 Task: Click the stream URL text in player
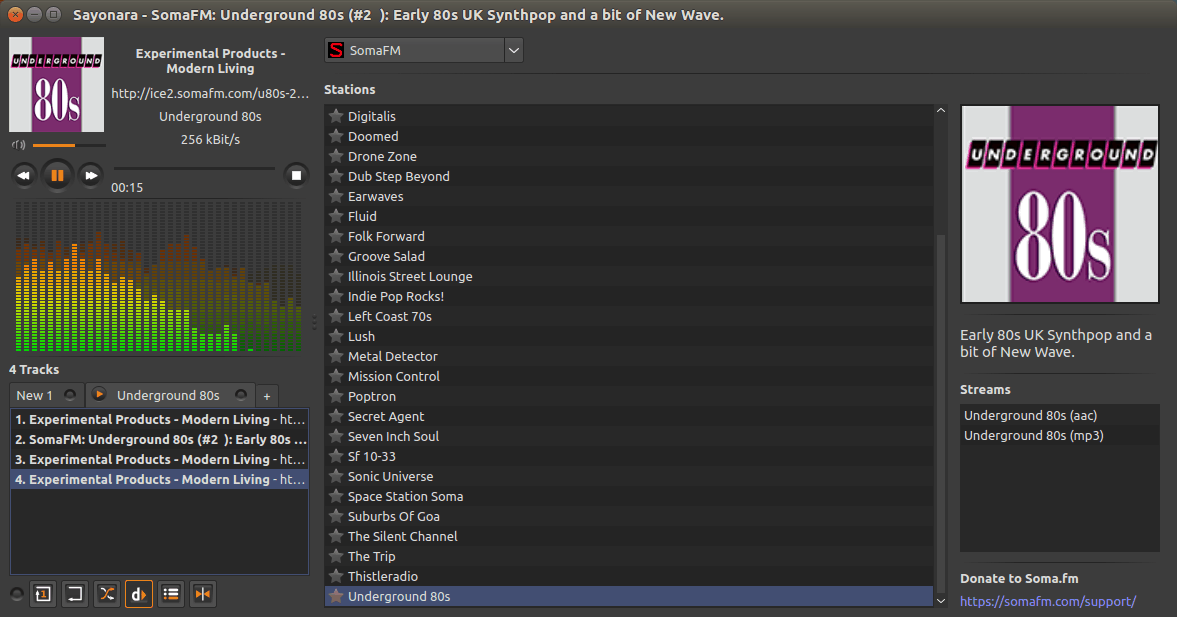click(210, 93)
